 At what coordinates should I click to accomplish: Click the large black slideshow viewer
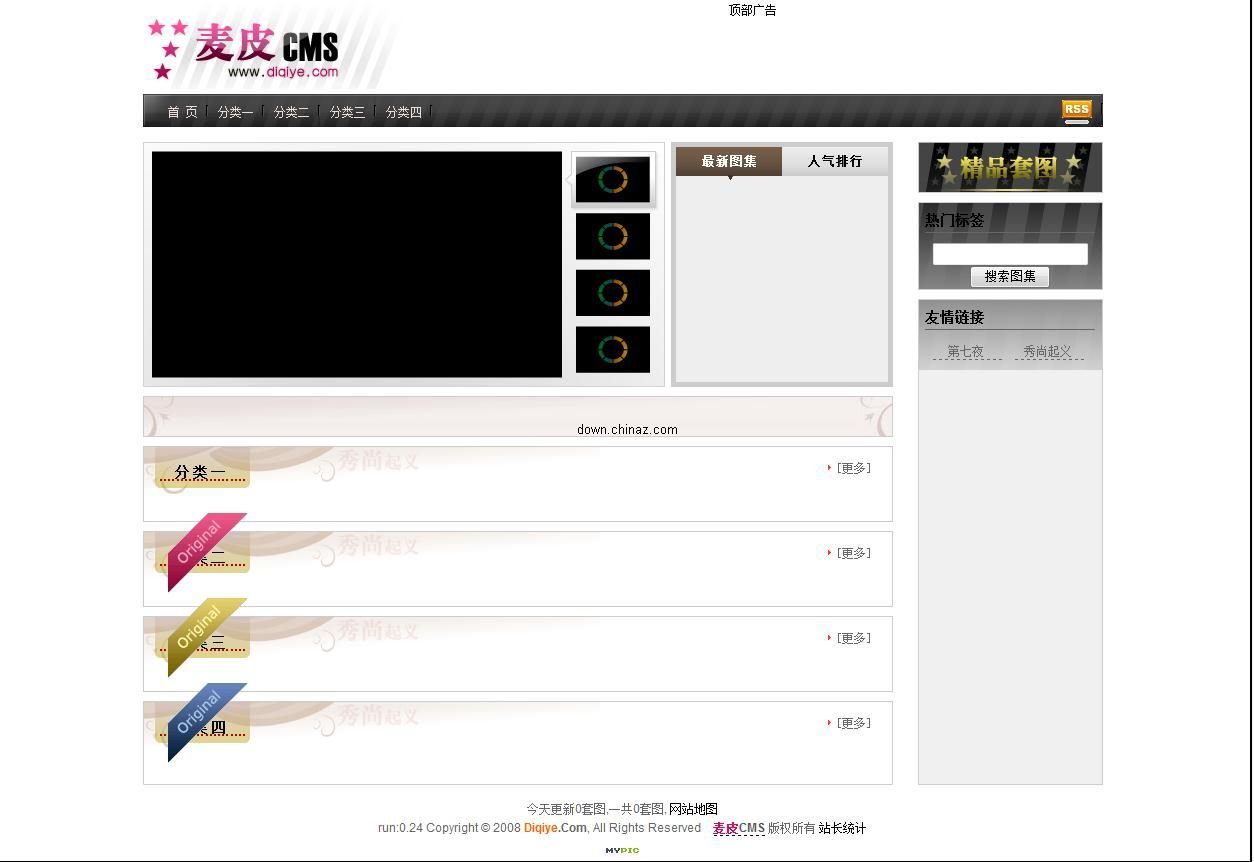tap(357, 264)
